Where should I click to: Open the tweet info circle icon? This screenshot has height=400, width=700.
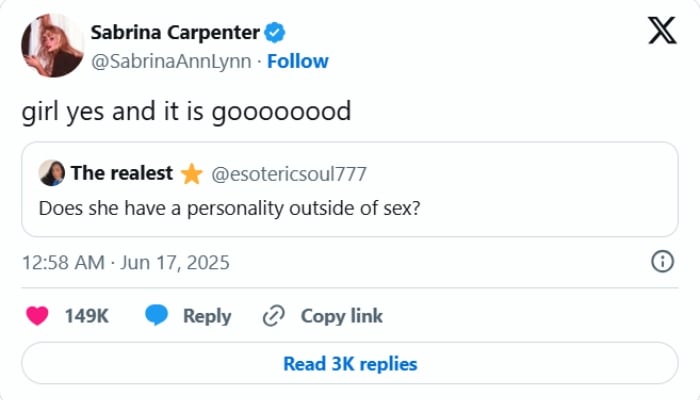point(661,262)
